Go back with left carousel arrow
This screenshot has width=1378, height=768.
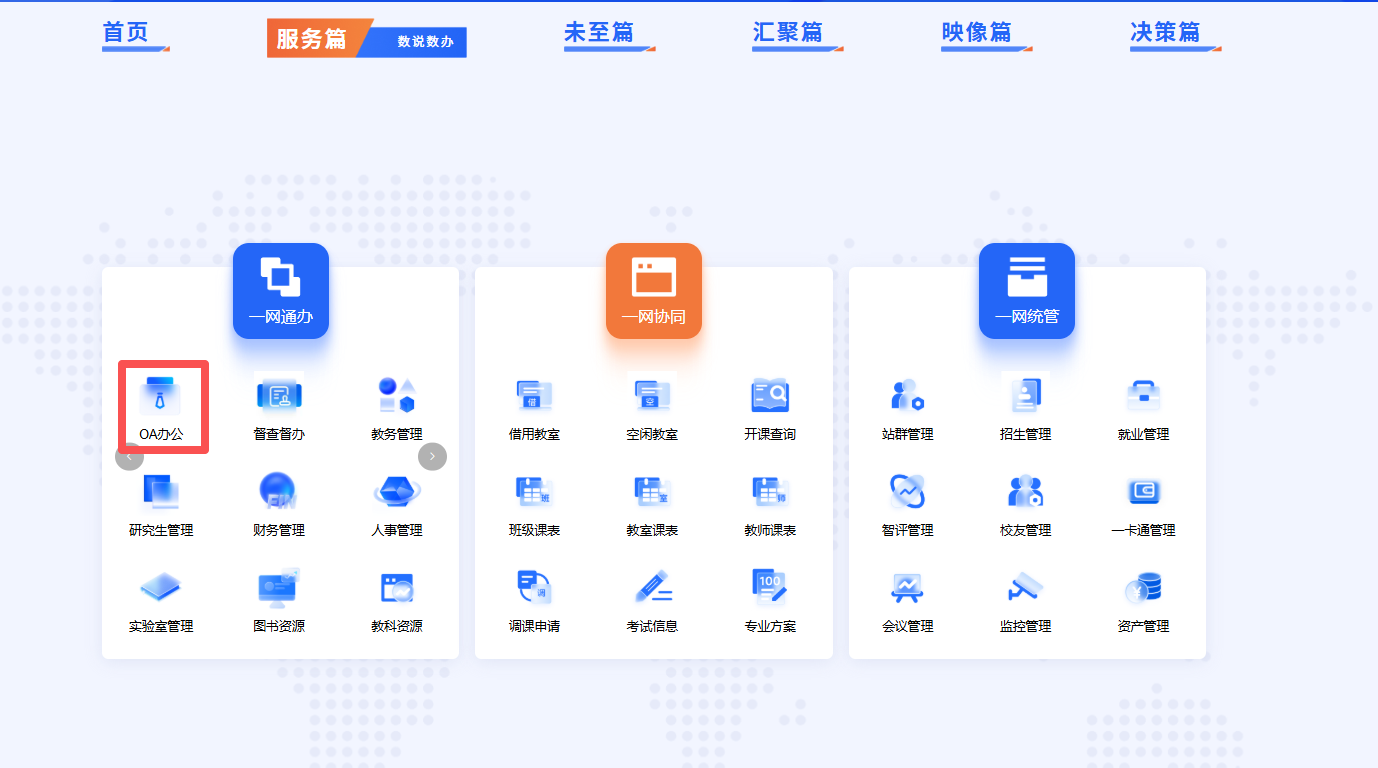(129, 456)
